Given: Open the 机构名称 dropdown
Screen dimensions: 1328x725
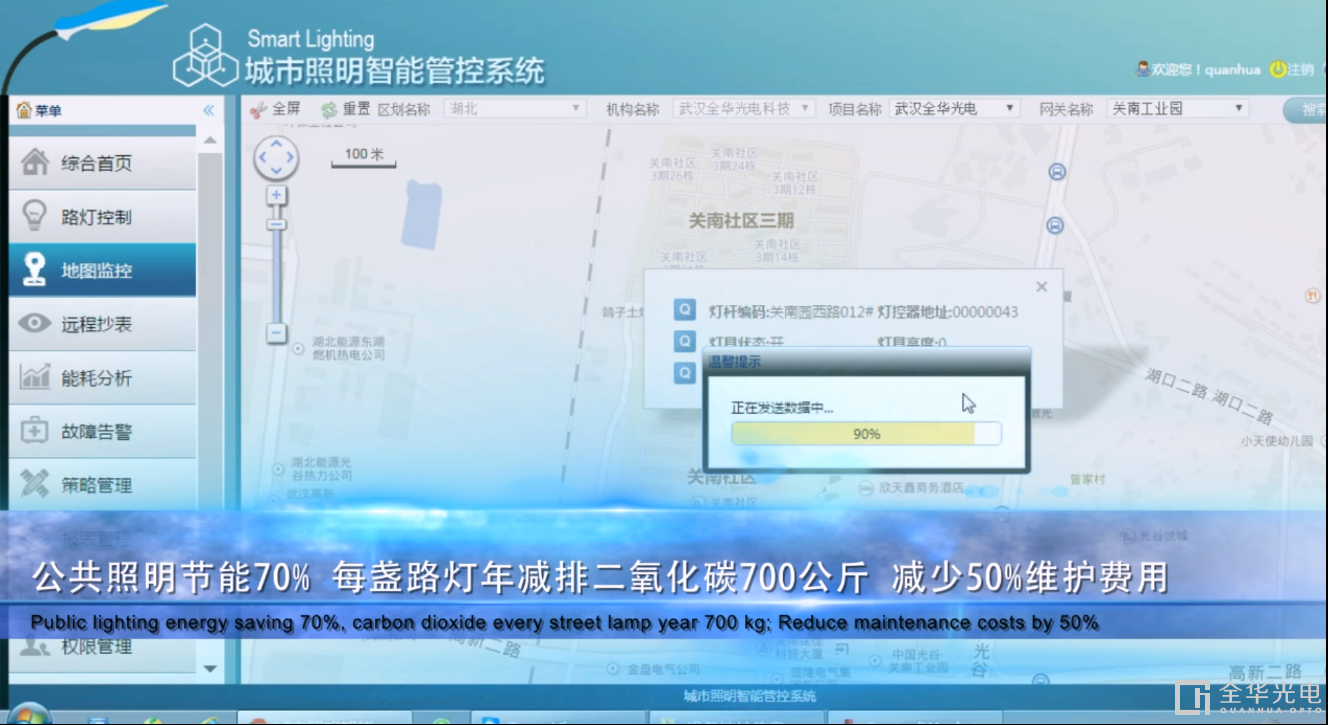Looking at the screenshot, I should [744, 109].
